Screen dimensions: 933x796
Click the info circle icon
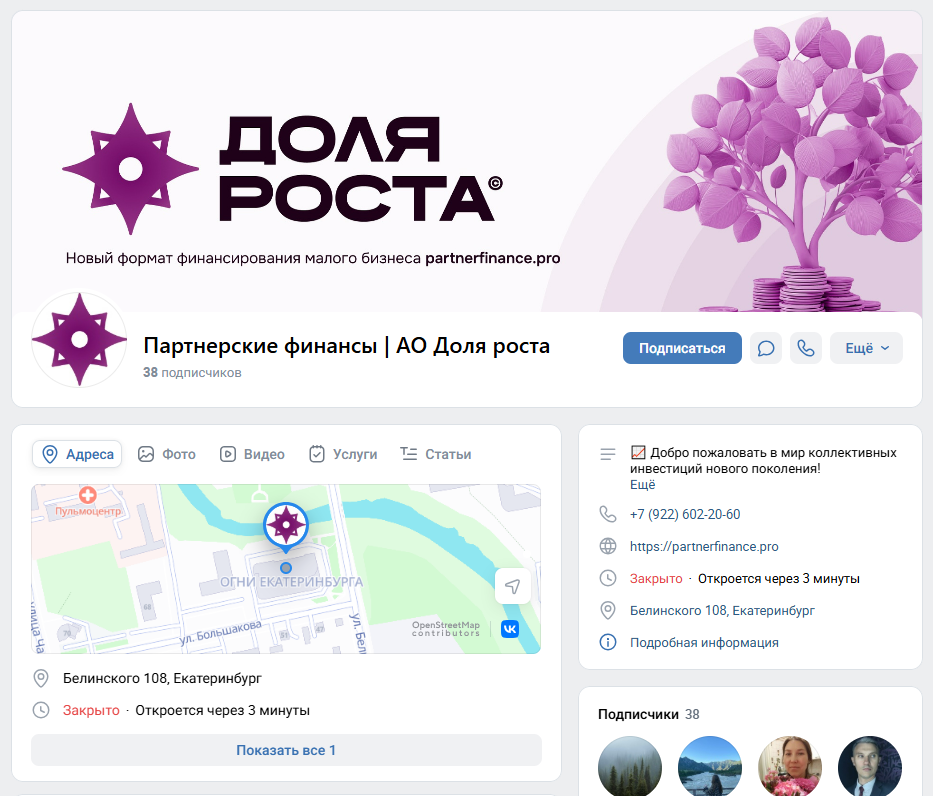608,643
